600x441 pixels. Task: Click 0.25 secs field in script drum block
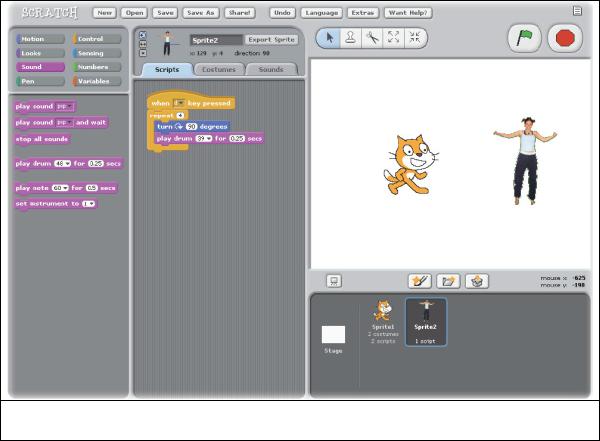coord(237,139)
